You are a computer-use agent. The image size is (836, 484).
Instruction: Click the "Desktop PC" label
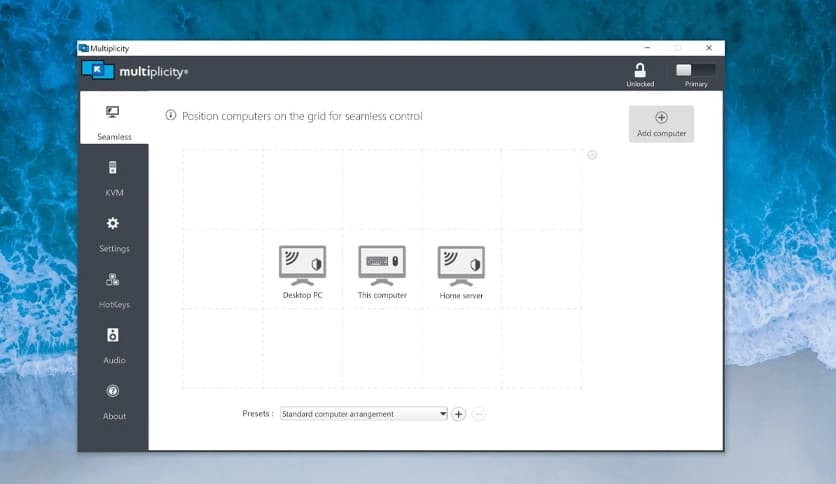[302, 295]
